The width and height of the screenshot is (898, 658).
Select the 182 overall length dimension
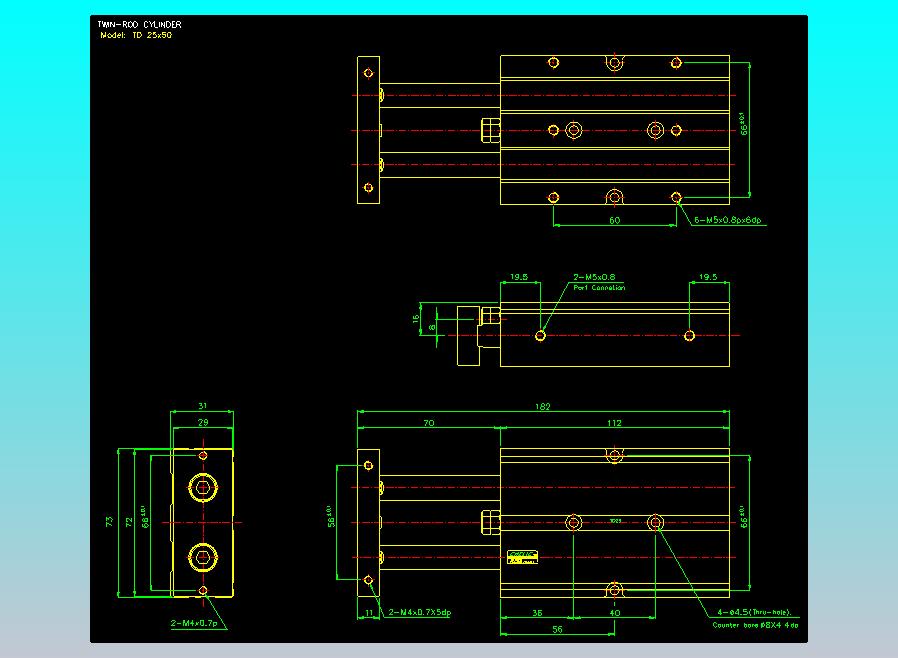(542, 407)
